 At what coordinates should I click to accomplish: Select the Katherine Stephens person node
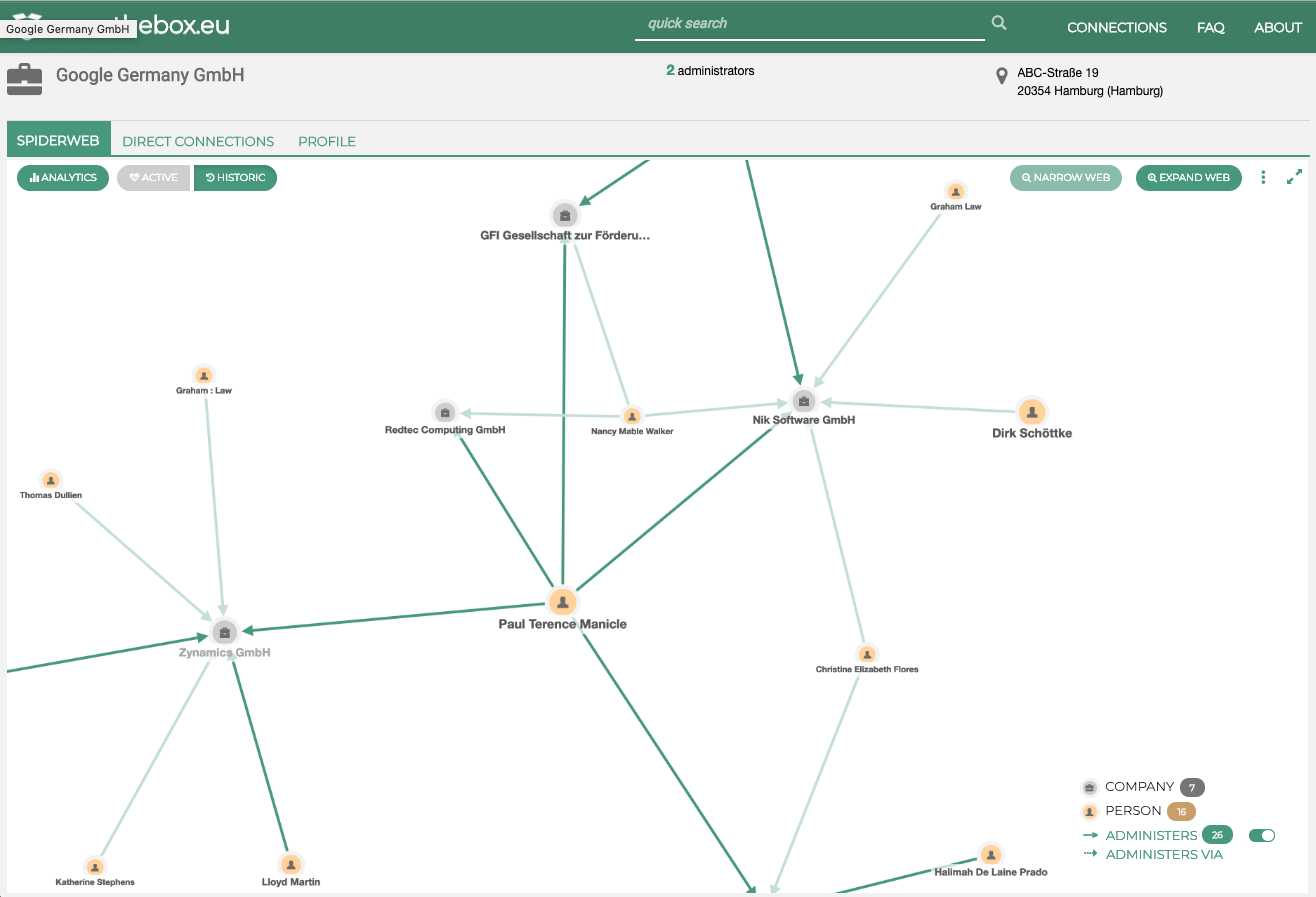pos(95,867)
